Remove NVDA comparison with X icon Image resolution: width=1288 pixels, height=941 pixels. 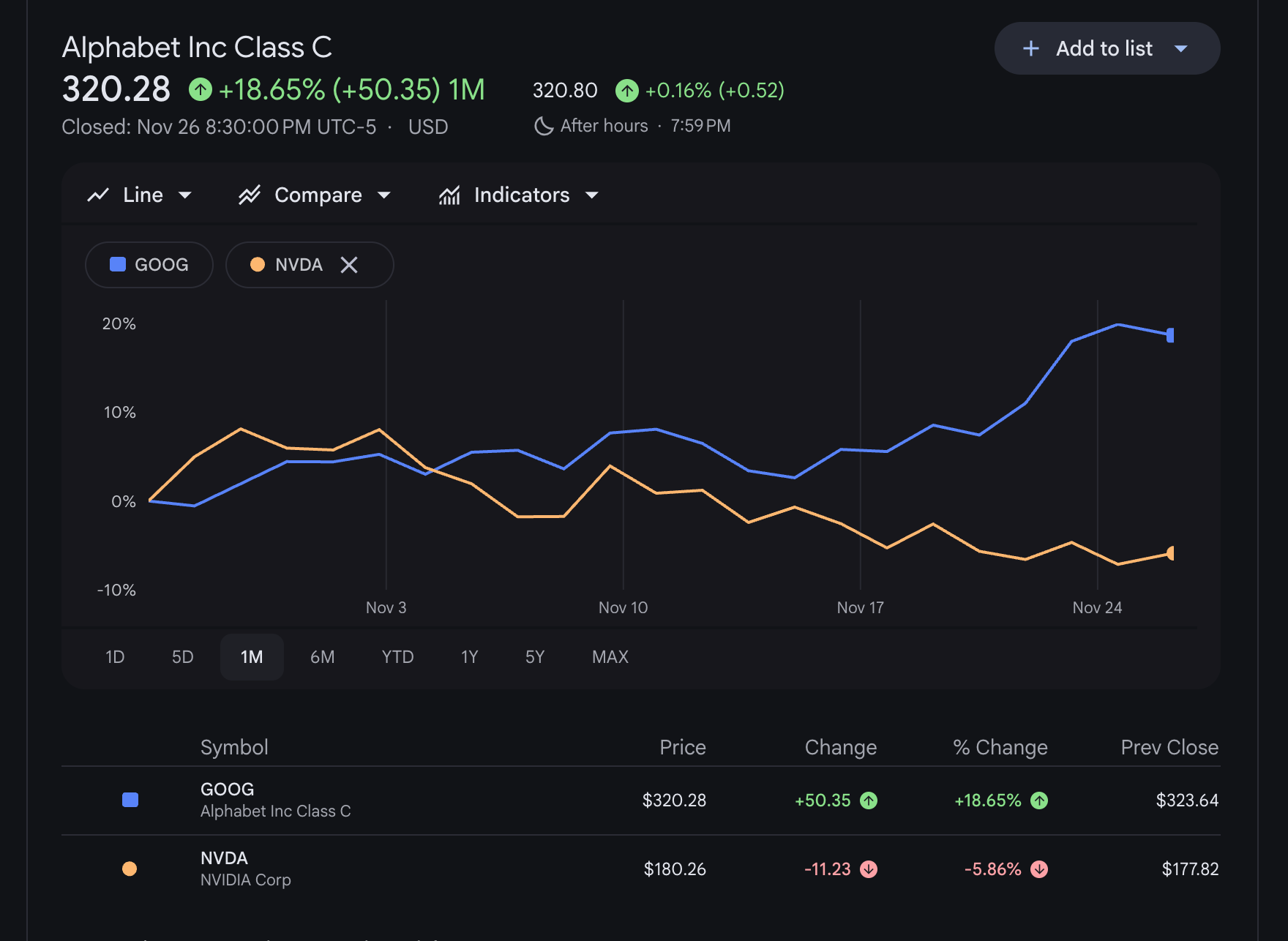(x=349, y=265)
